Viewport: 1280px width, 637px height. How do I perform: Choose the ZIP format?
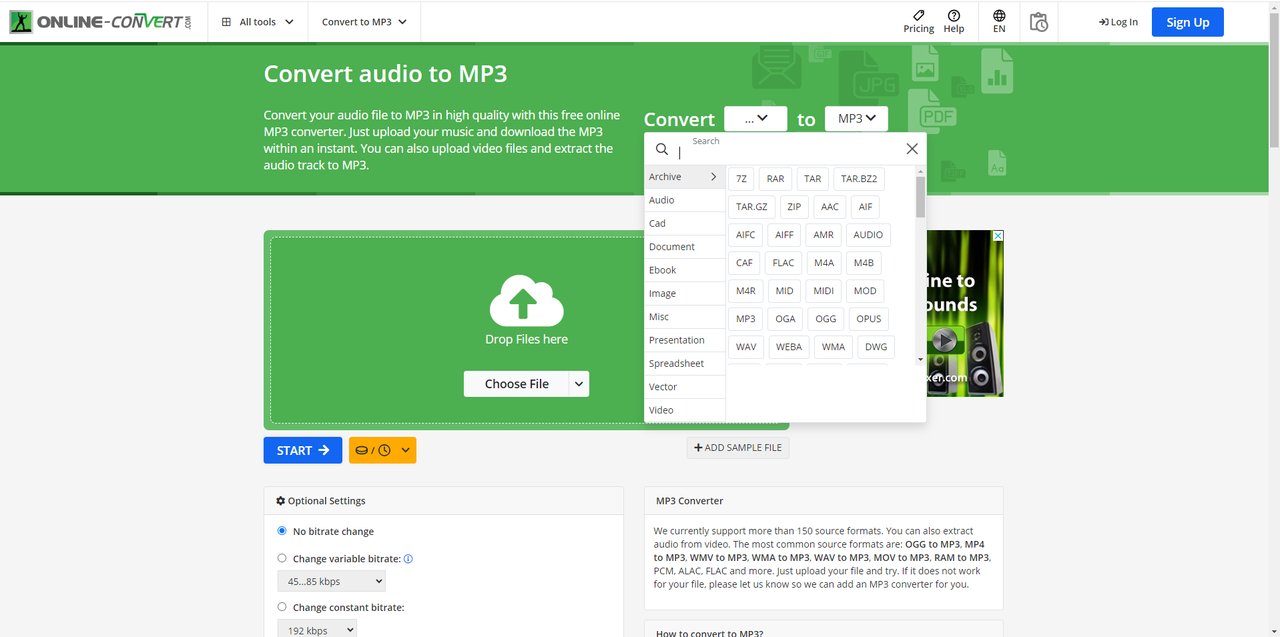coord(794,207)
